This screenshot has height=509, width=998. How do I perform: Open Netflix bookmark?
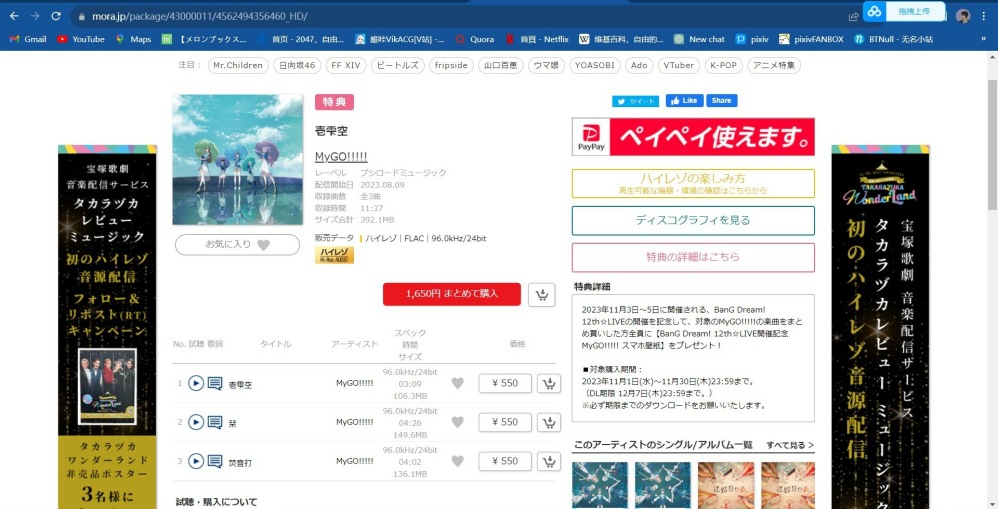tap(537, 39)
